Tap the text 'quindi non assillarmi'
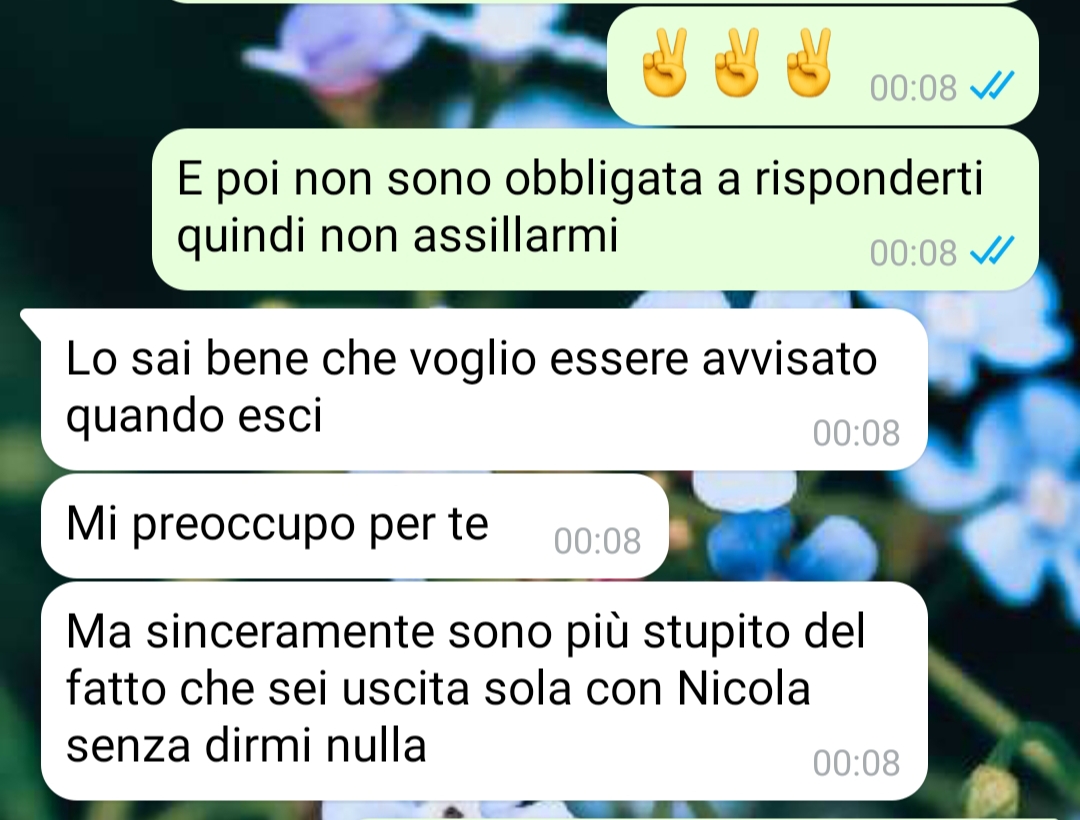Screen dimensions: 1080x820 point(397,235)
